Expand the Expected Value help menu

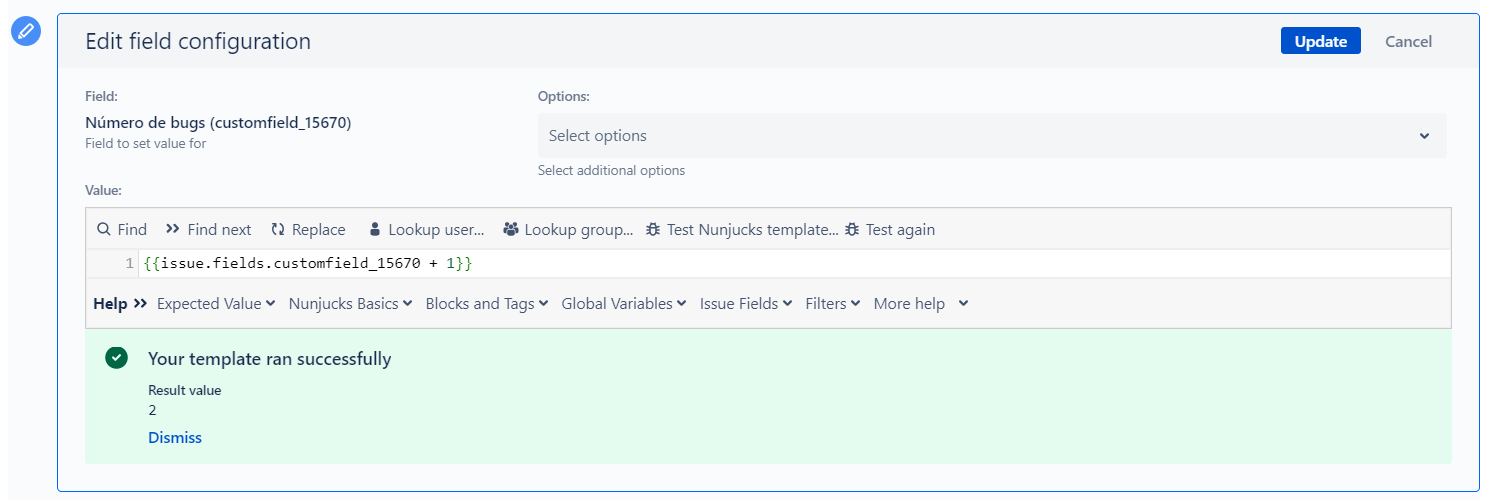tap(216, 303)
